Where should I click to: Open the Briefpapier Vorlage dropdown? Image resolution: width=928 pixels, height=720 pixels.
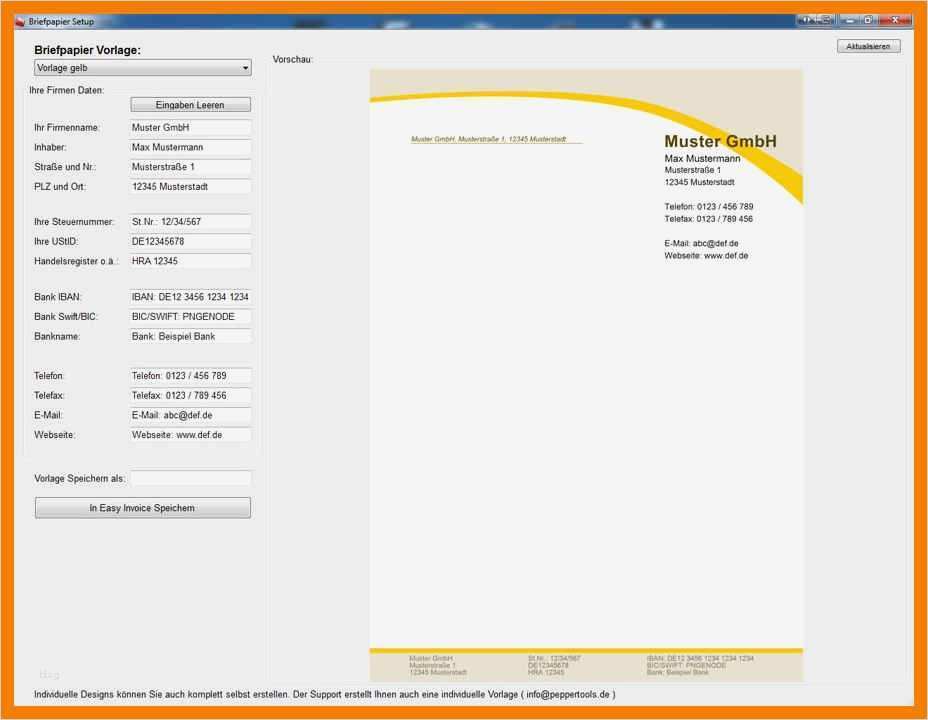[143, 68]
